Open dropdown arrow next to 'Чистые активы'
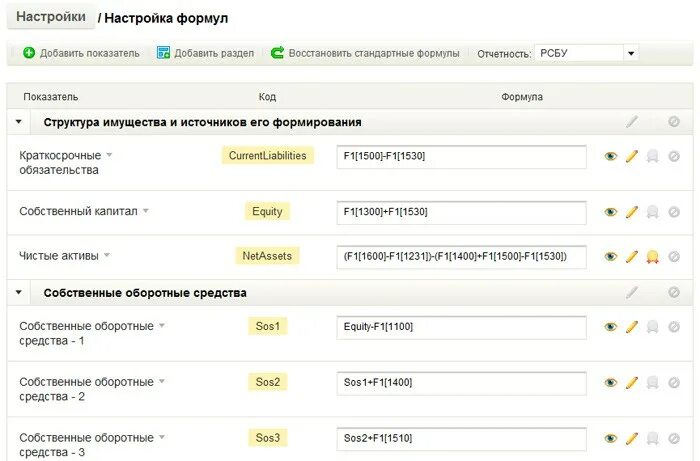Screen dimensions: 700x461 [107, 256]
